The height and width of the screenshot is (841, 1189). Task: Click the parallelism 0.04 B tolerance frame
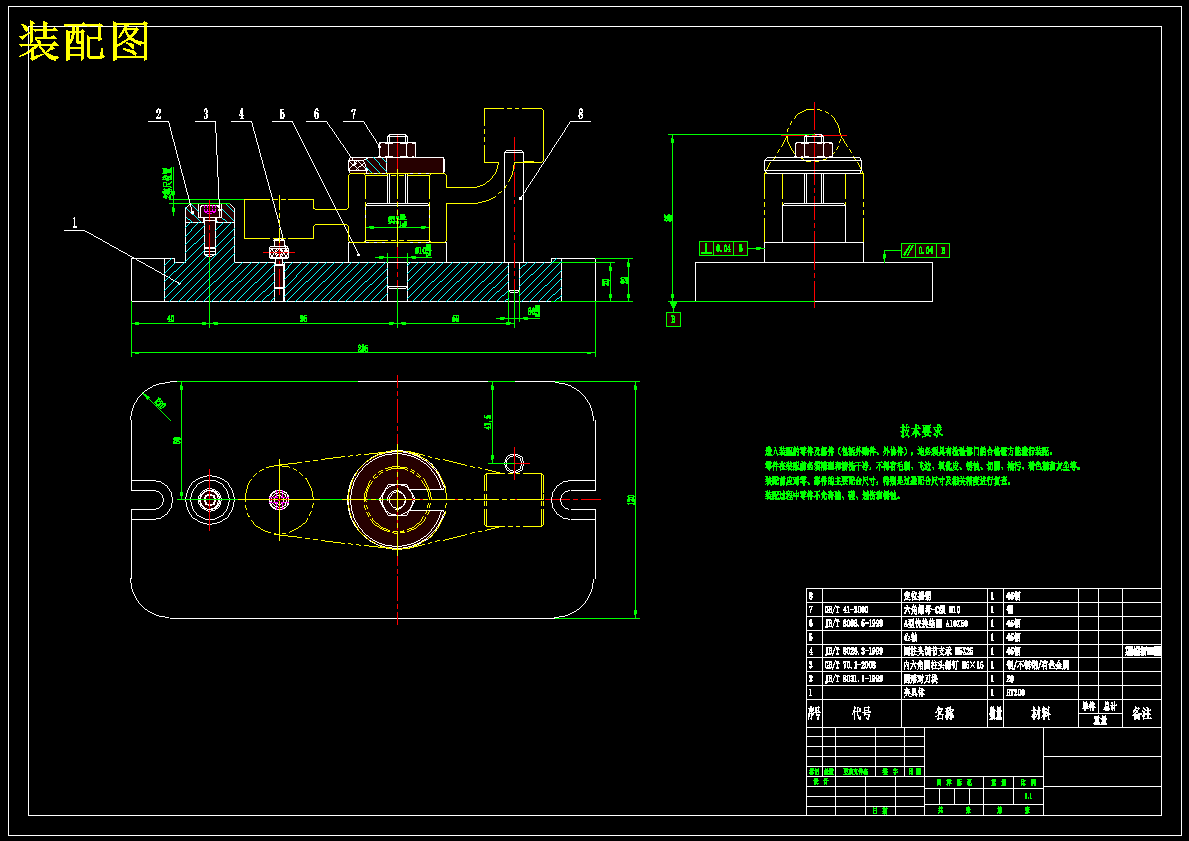point(925,249)
